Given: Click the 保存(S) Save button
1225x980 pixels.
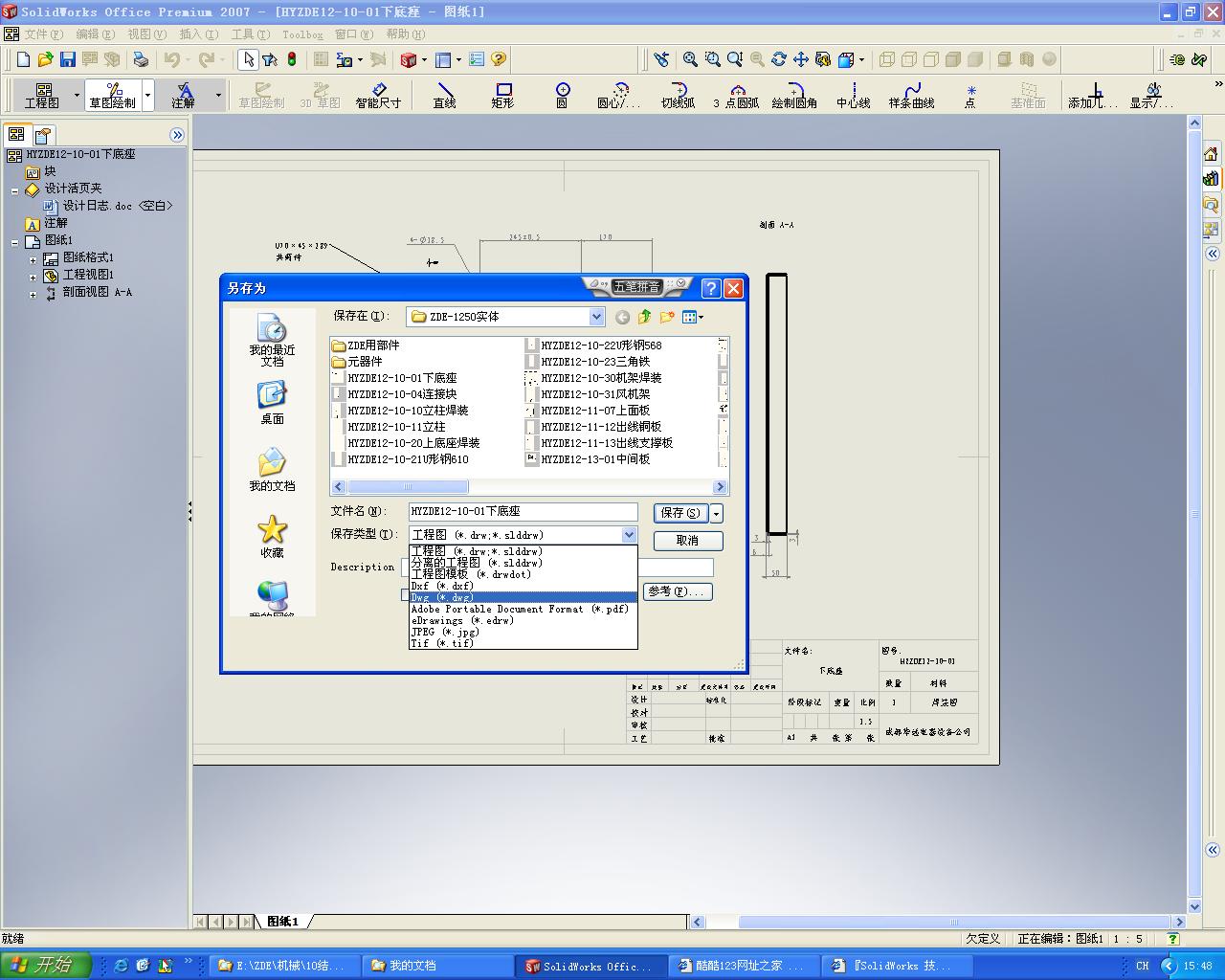Looking at the screenshot, I should pos(681,513).
